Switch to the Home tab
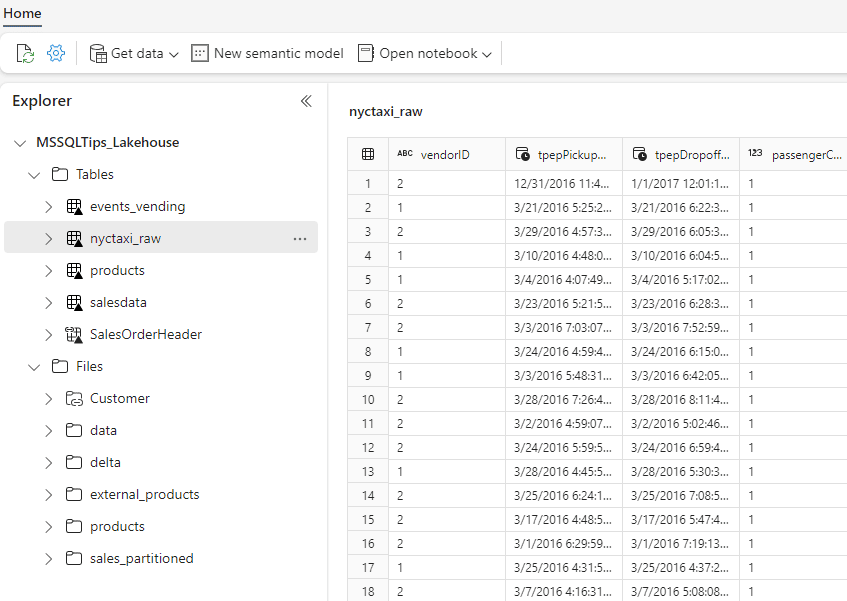Screen dimensions: 847x601 click(22, 13)
